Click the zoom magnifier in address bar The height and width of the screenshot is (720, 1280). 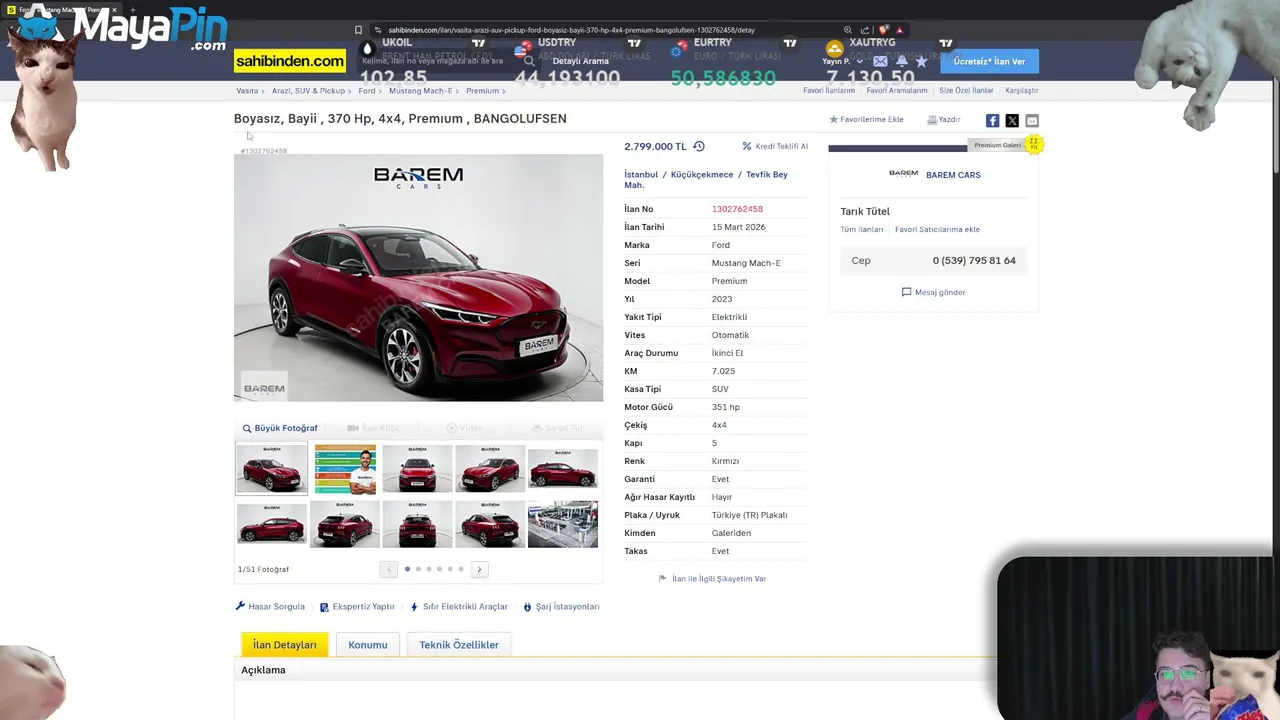tap(848, 30)
